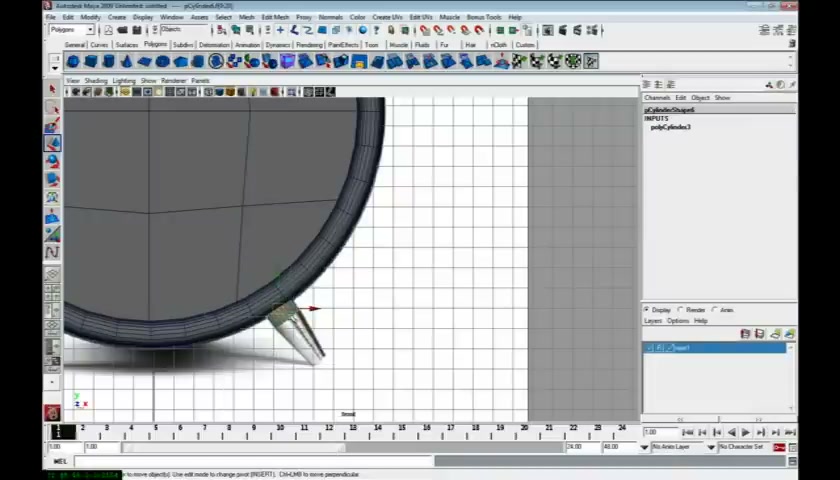840x480 pixels.
Task: Select the Render layer radio button
Action: pyautogui.click(x=681, y=310)
